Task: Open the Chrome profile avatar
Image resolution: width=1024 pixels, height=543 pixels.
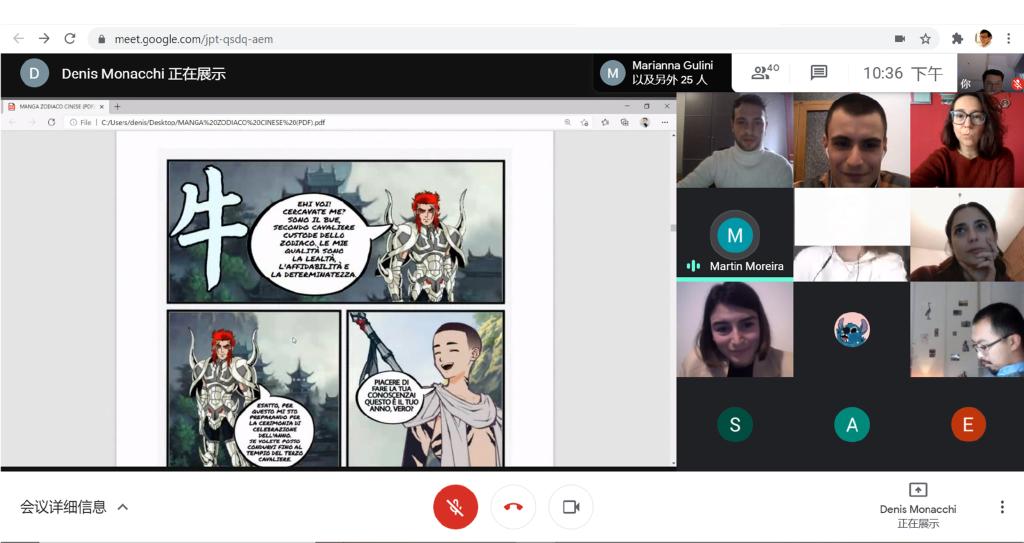Action: [x=984, y=39]
